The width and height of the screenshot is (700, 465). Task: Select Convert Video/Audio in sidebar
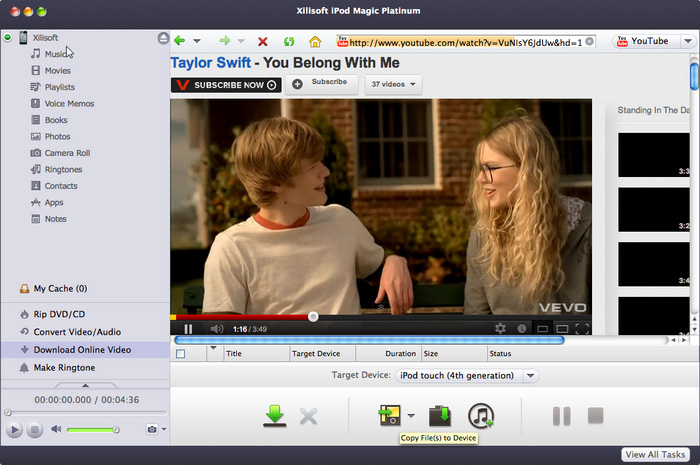77,332
